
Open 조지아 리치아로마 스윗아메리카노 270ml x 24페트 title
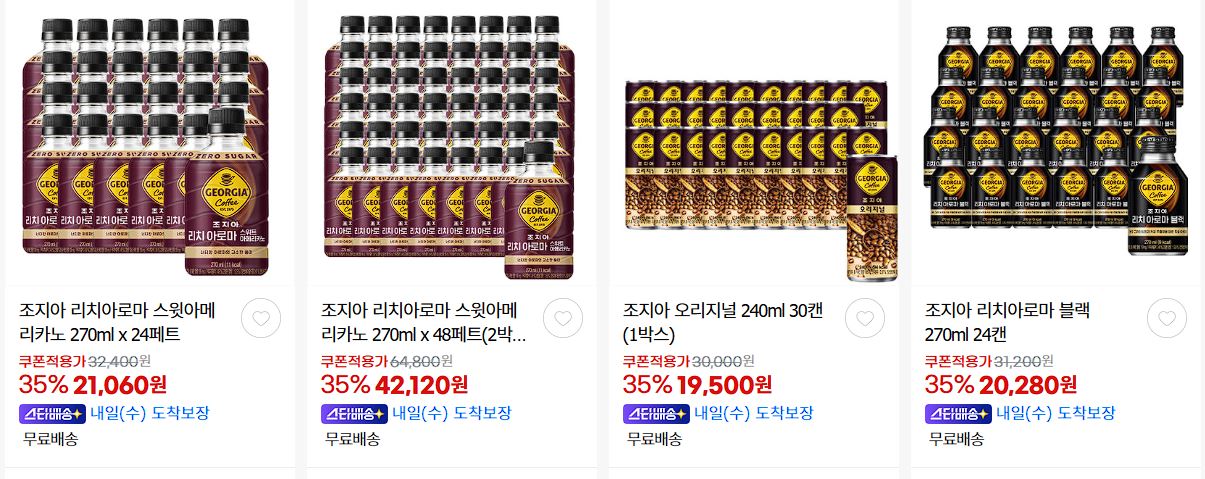[x=120, y=321]
